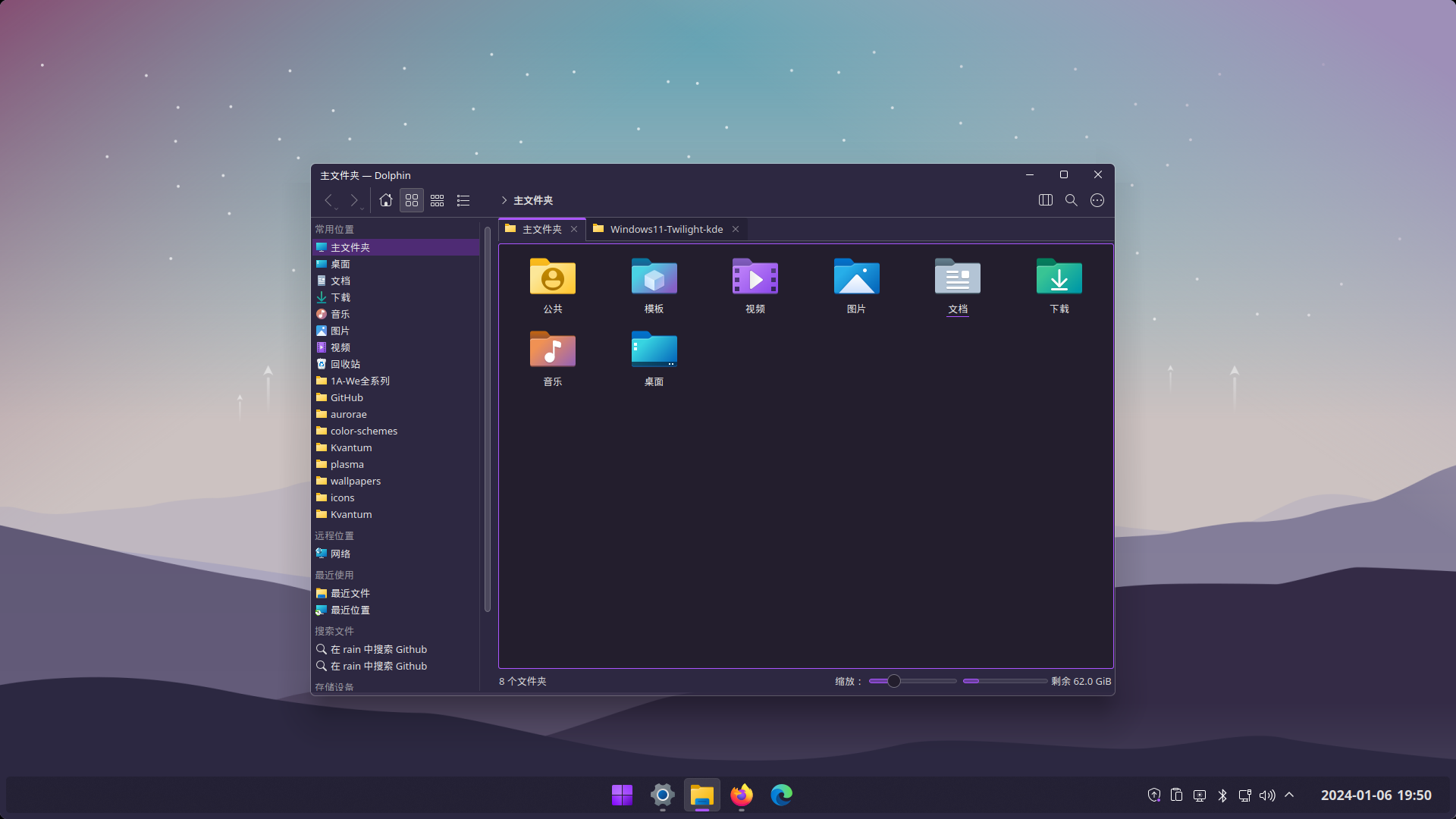Open wallpapers sidebar bookmark
The height and width of the screenshot is (819, 1456).
click(396, 481)
